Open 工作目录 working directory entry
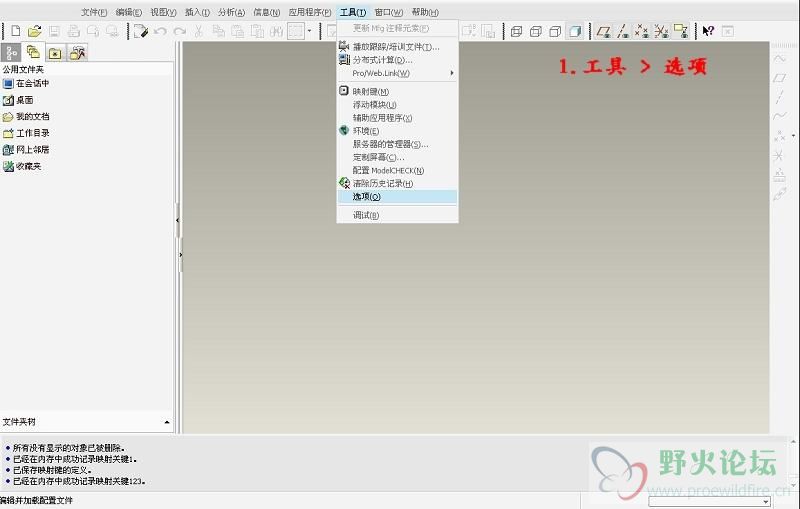 pyautogui.click(x=26, y=133)
